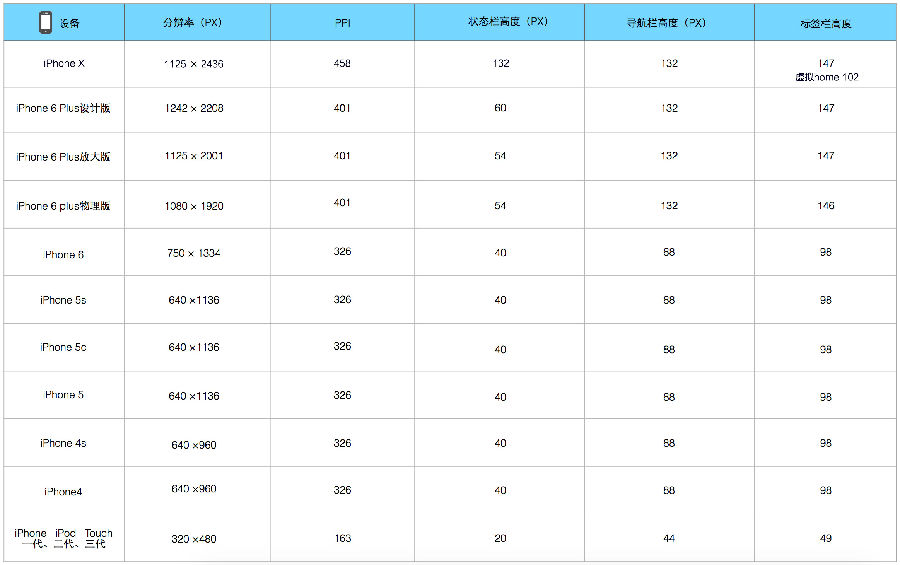Screen dimensions: 900x565
Task: Click the 750 × 1334 resolution cell
Action: click(x=194, y=253)
